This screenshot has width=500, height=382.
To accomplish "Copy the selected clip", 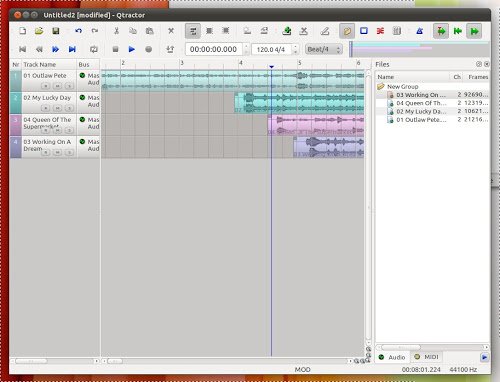I will coord(133,31).
